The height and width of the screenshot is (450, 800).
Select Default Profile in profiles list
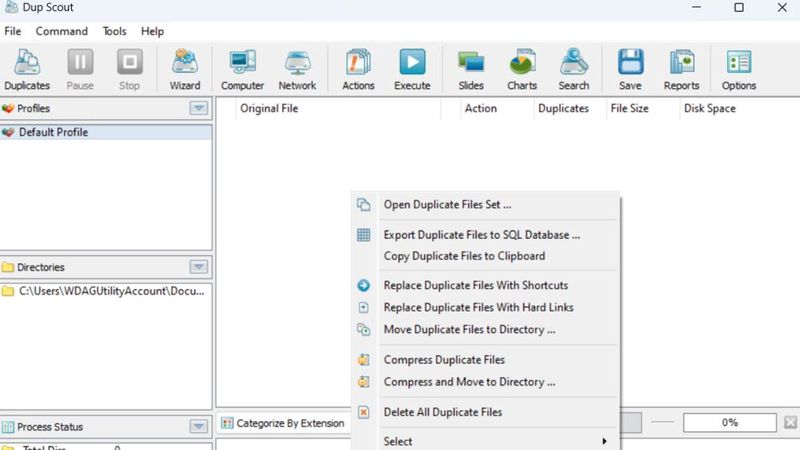[x=53, y=132]
